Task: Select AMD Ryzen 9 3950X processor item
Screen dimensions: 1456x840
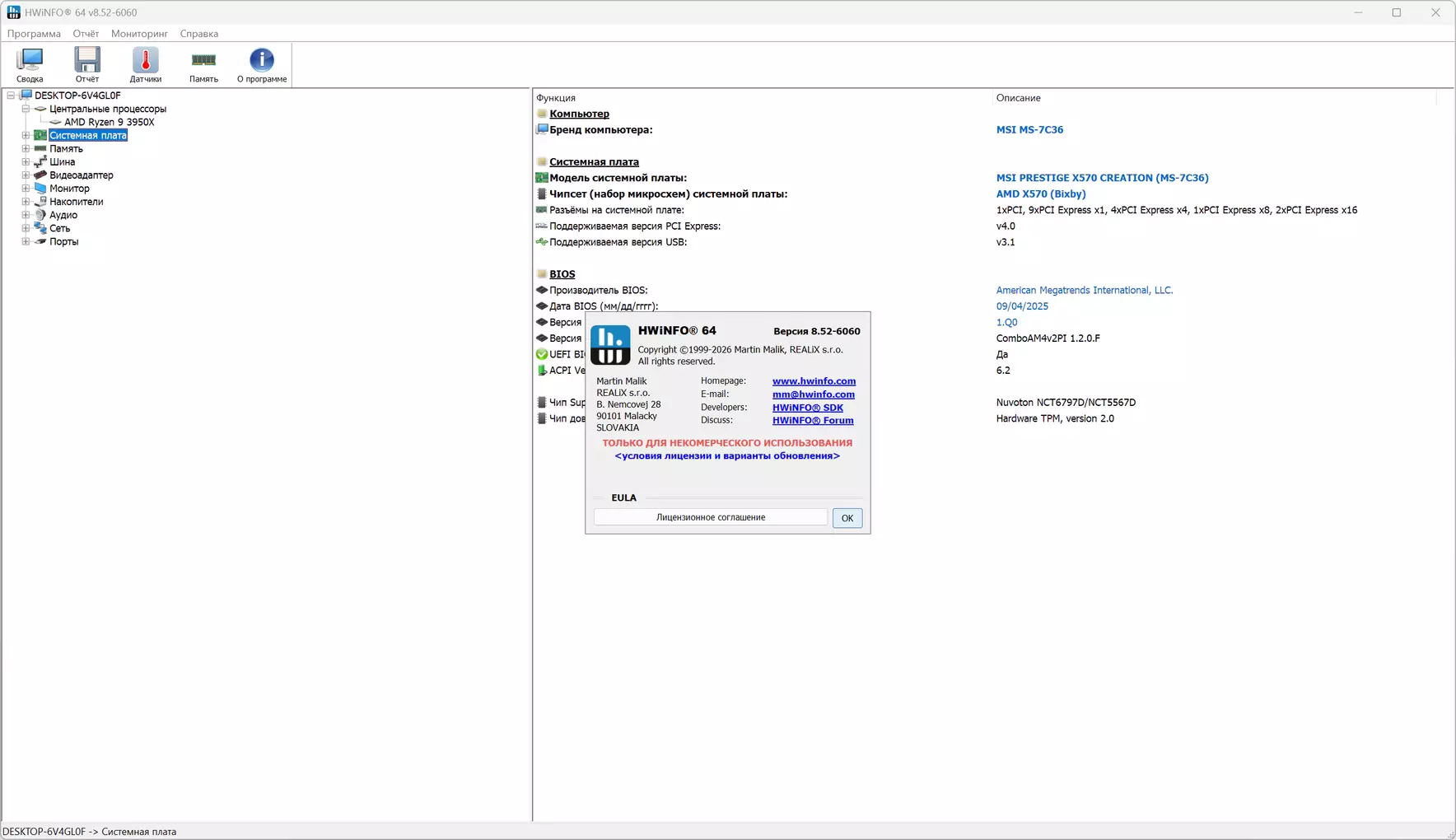Action: 109,122
